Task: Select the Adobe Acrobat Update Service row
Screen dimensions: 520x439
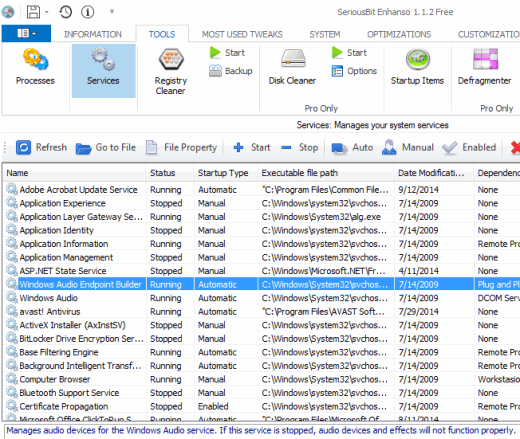Action: 262,190
